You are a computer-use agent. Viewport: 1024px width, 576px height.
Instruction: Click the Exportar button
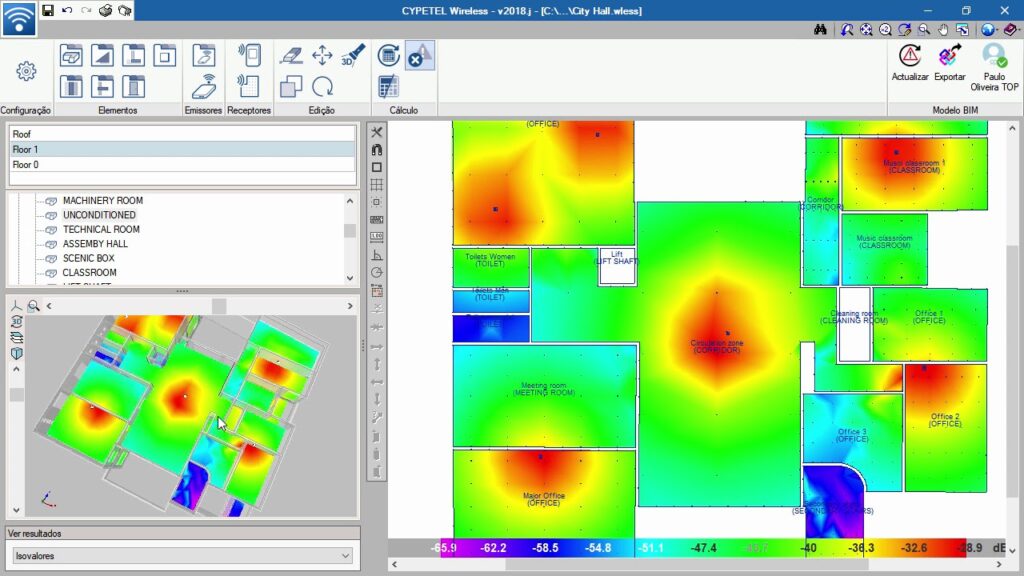click(950, 63)
